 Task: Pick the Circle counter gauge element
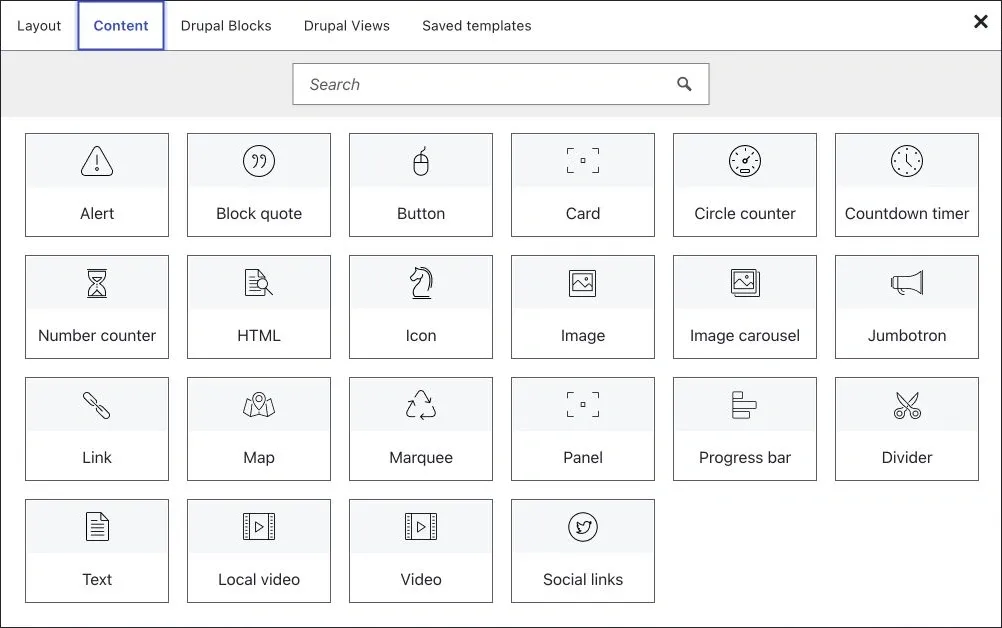point(745,185)
